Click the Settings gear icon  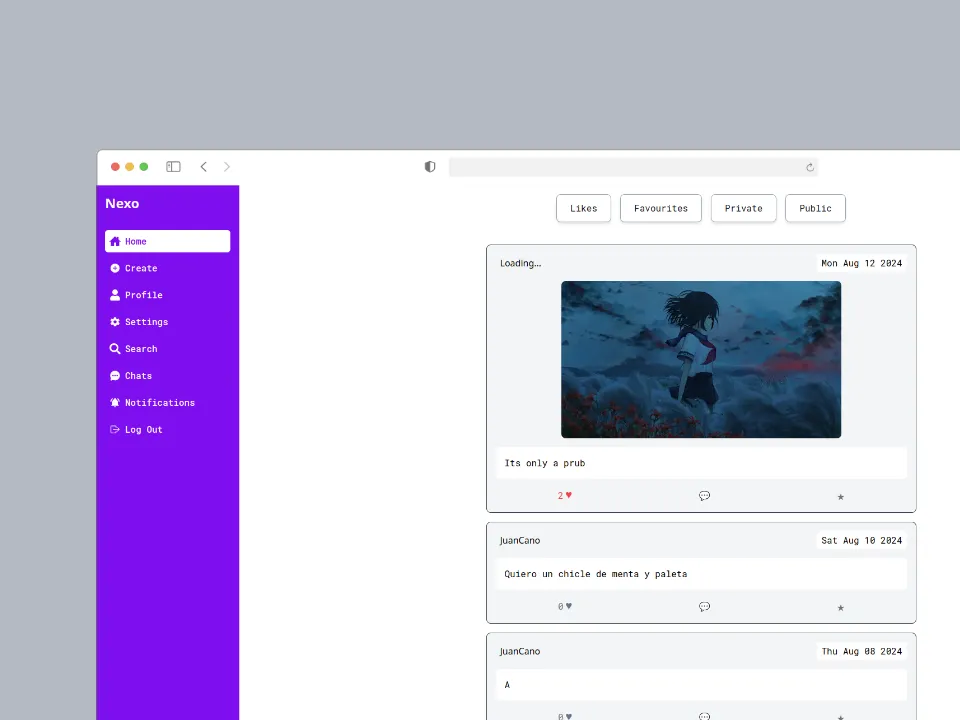(x=115, y=322)
